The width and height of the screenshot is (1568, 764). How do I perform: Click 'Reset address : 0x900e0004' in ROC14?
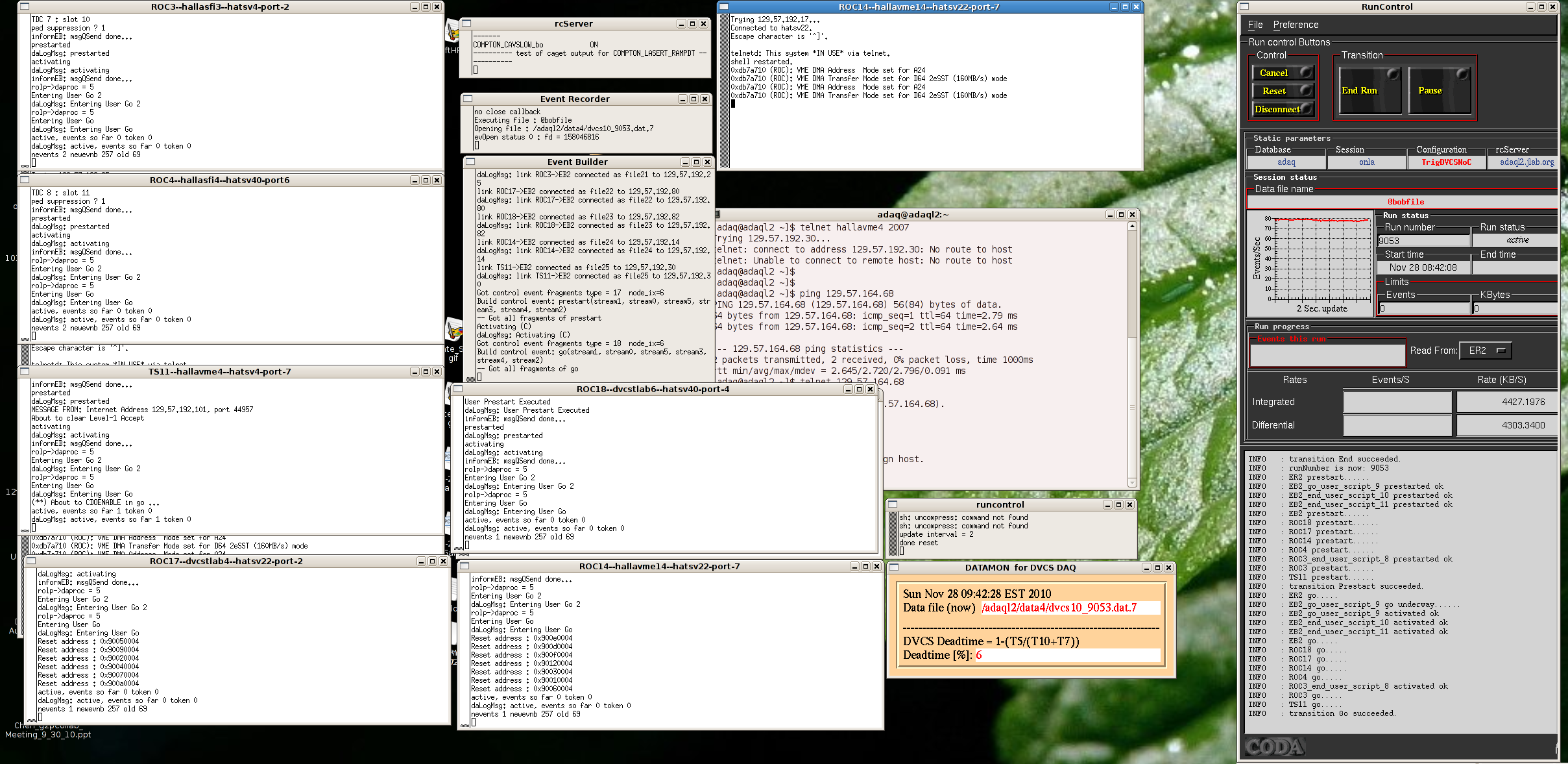pyautogui.click(x=522, y=638)
